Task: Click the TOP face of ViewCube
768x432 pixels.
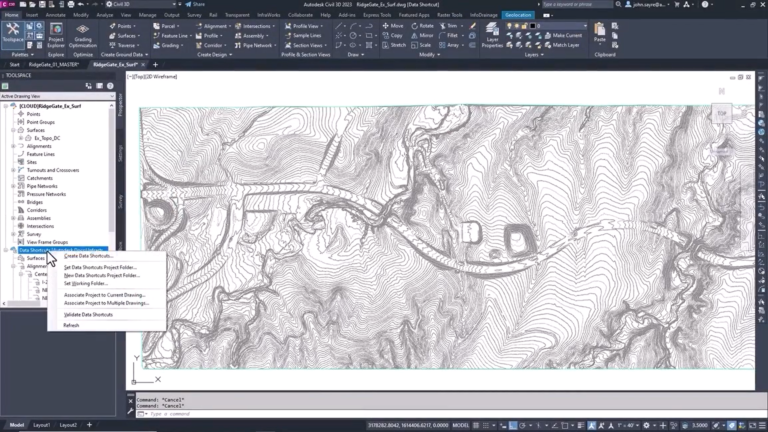Action: coord(721,113)
